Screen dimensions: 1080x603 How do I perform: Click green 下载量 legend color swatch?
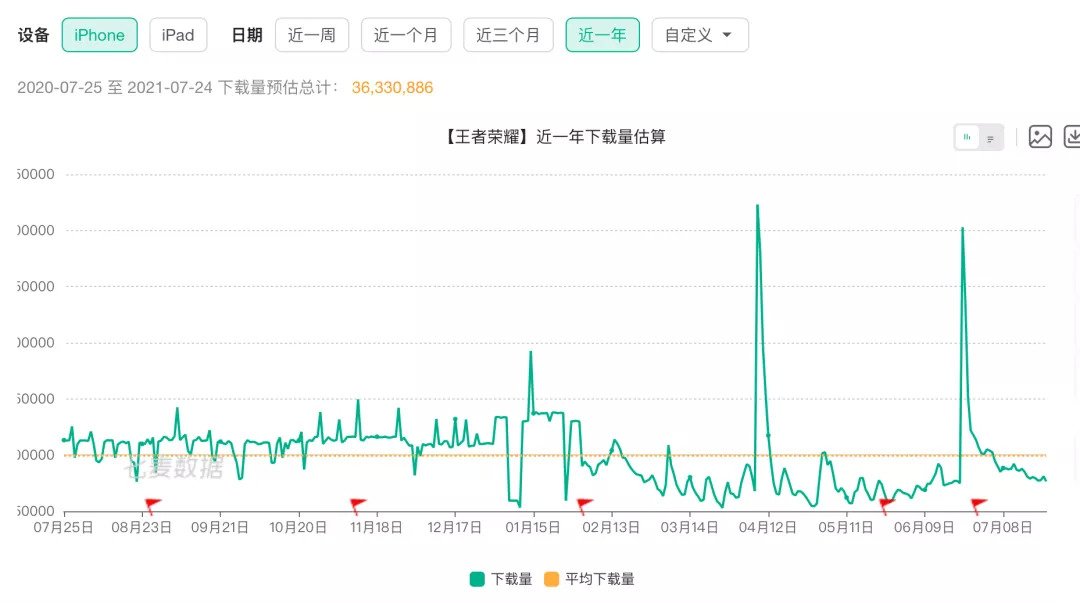point(477,579)
